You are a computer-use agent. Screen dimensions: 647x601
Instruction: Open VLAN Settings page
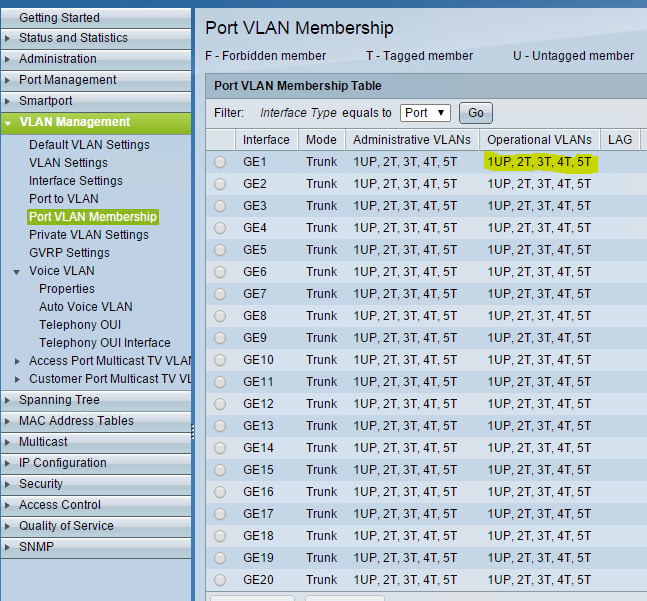pos(68,163)
